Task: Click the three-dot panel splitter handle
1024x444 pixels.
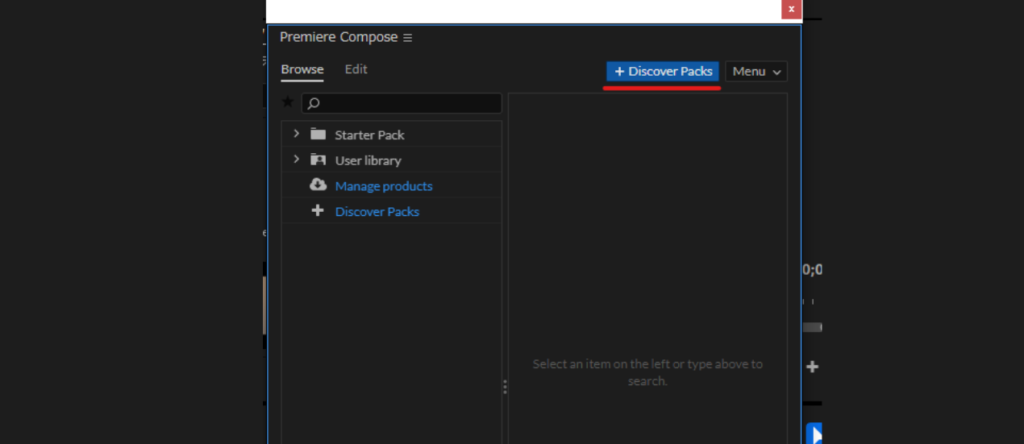Action: (505, 387)
